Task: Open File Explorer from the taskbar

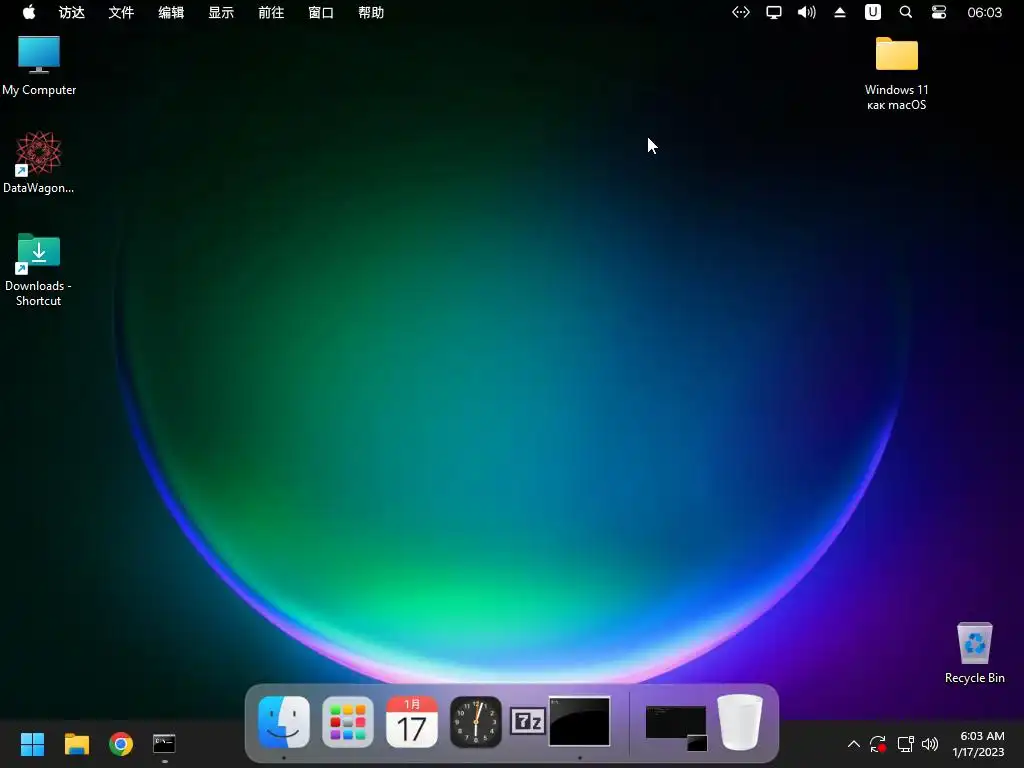Action: coord(76,744)
